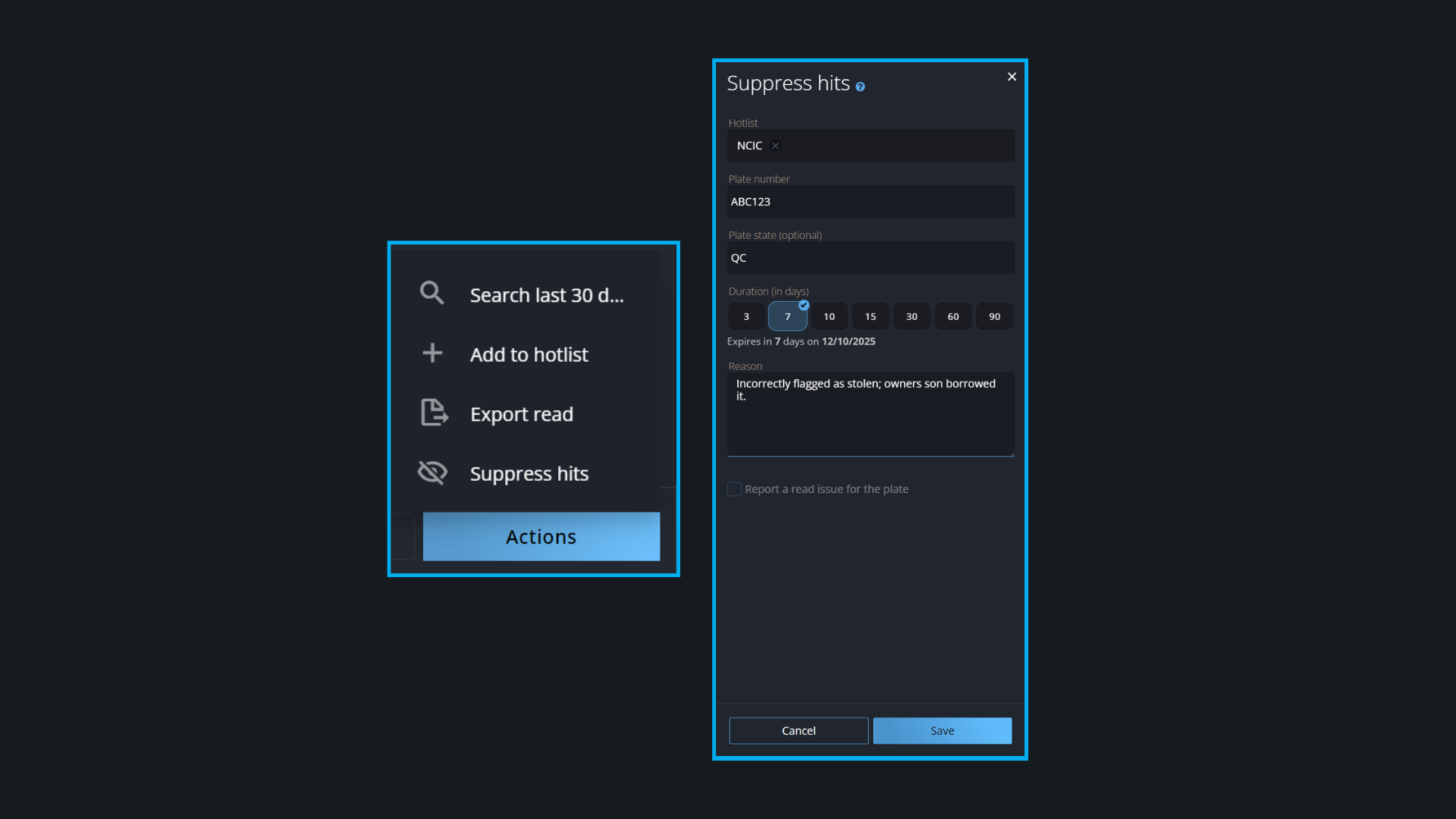The image size is (1456, 819).
Task: Select 30 days duration
Action: [912, 316]
